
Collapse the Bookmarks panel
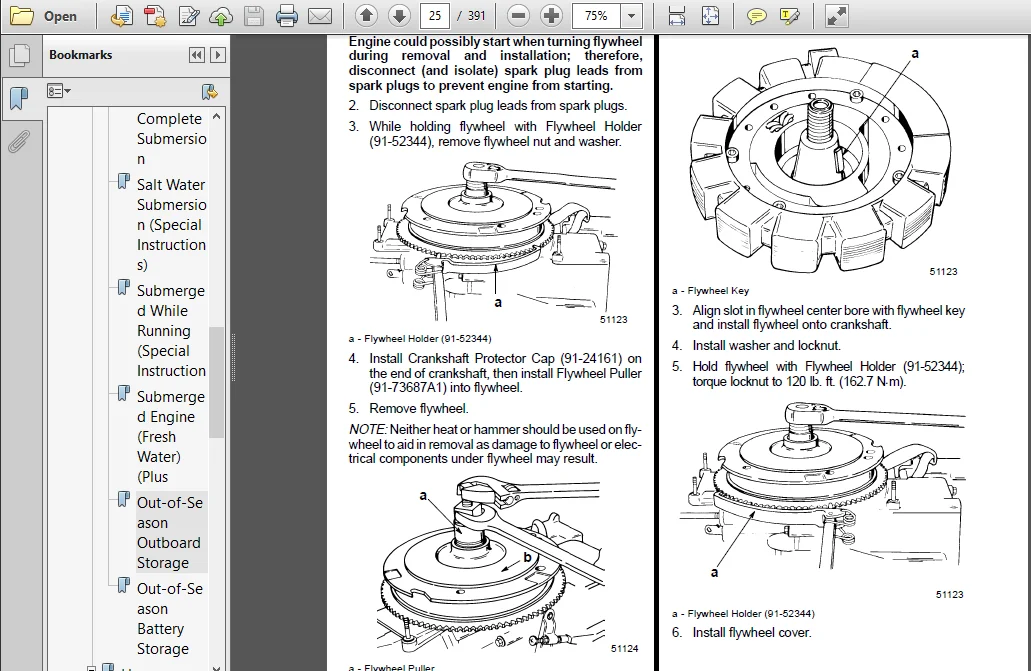197,55
